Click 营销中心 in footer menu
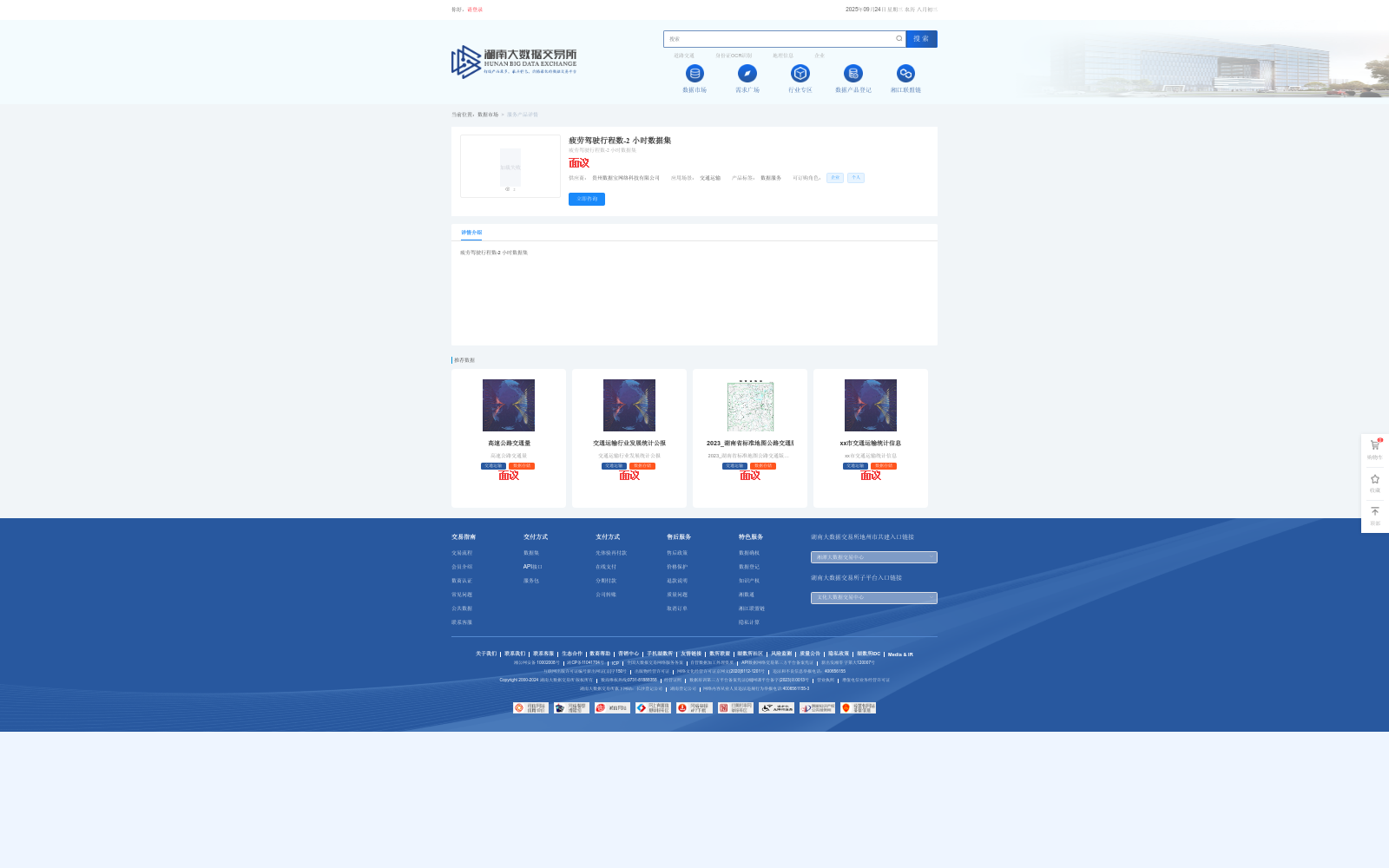The image size is (1389, 868). (x=629, y=654)
